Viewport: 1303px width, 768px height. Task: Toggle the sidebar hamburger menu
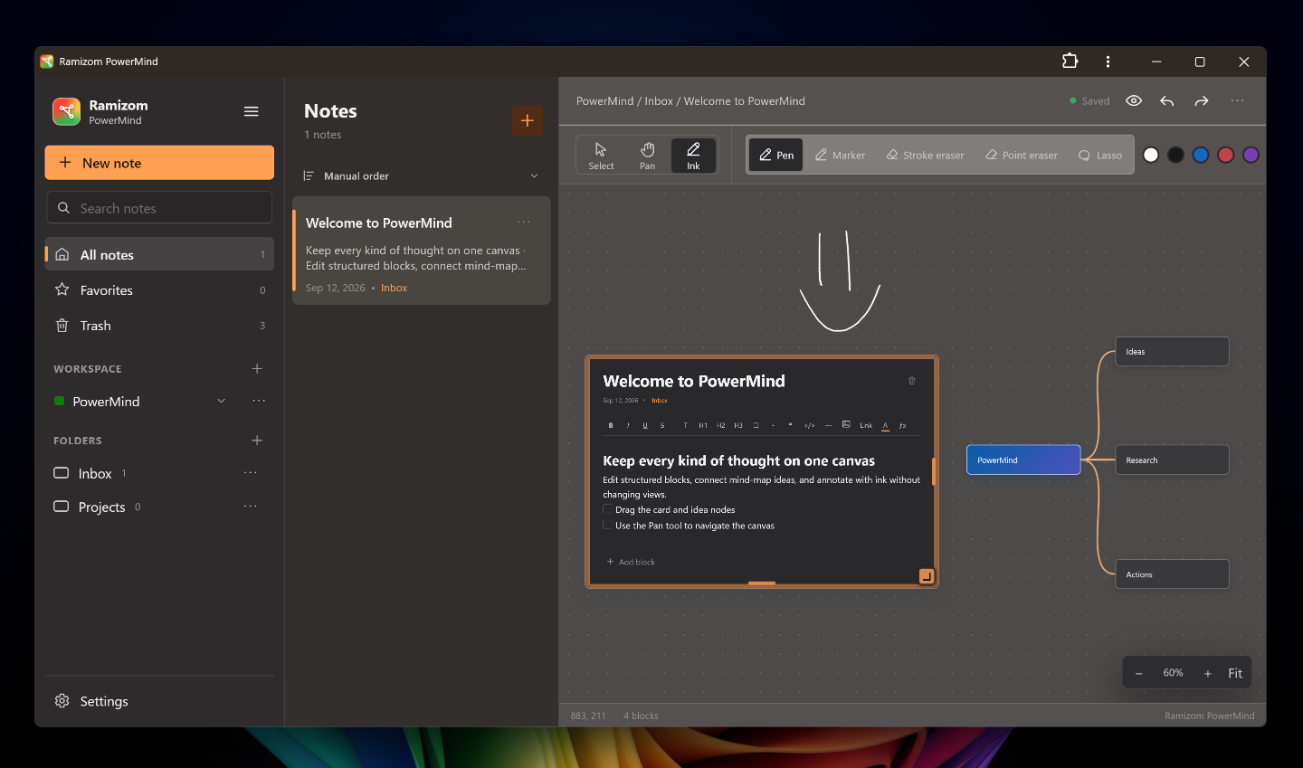pyautogui.click(x=251, y=111)
